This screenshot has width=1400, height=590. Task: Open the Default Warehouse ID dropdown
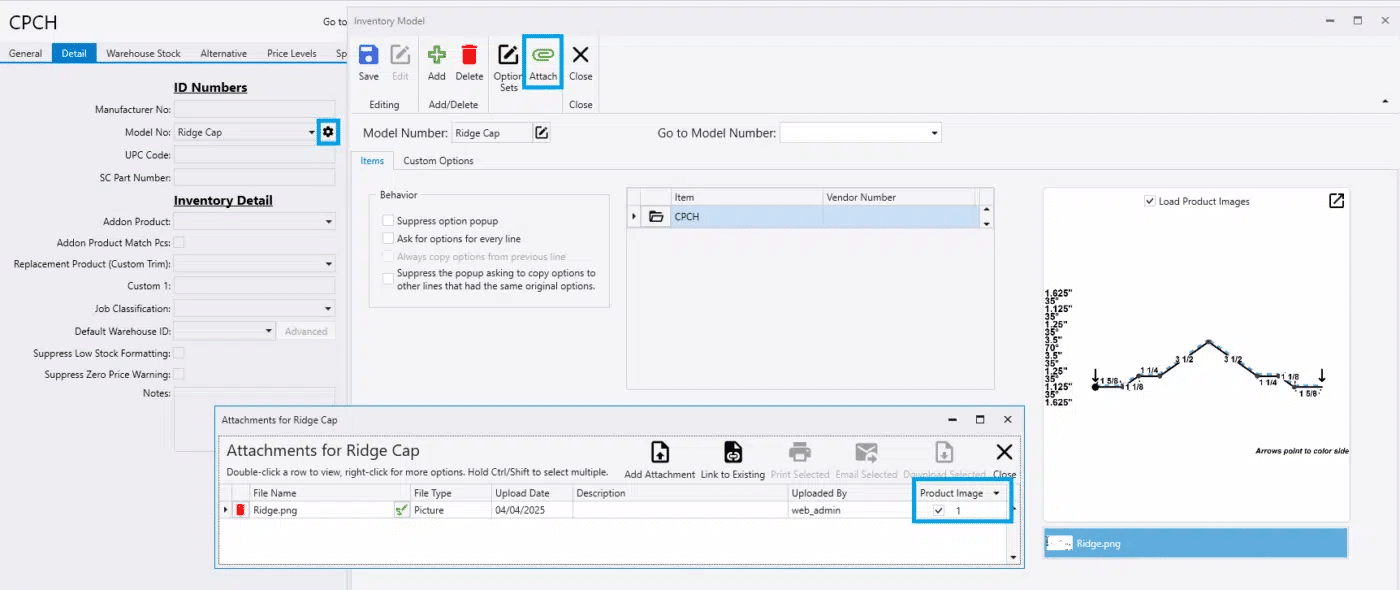[x=269, y=331]
